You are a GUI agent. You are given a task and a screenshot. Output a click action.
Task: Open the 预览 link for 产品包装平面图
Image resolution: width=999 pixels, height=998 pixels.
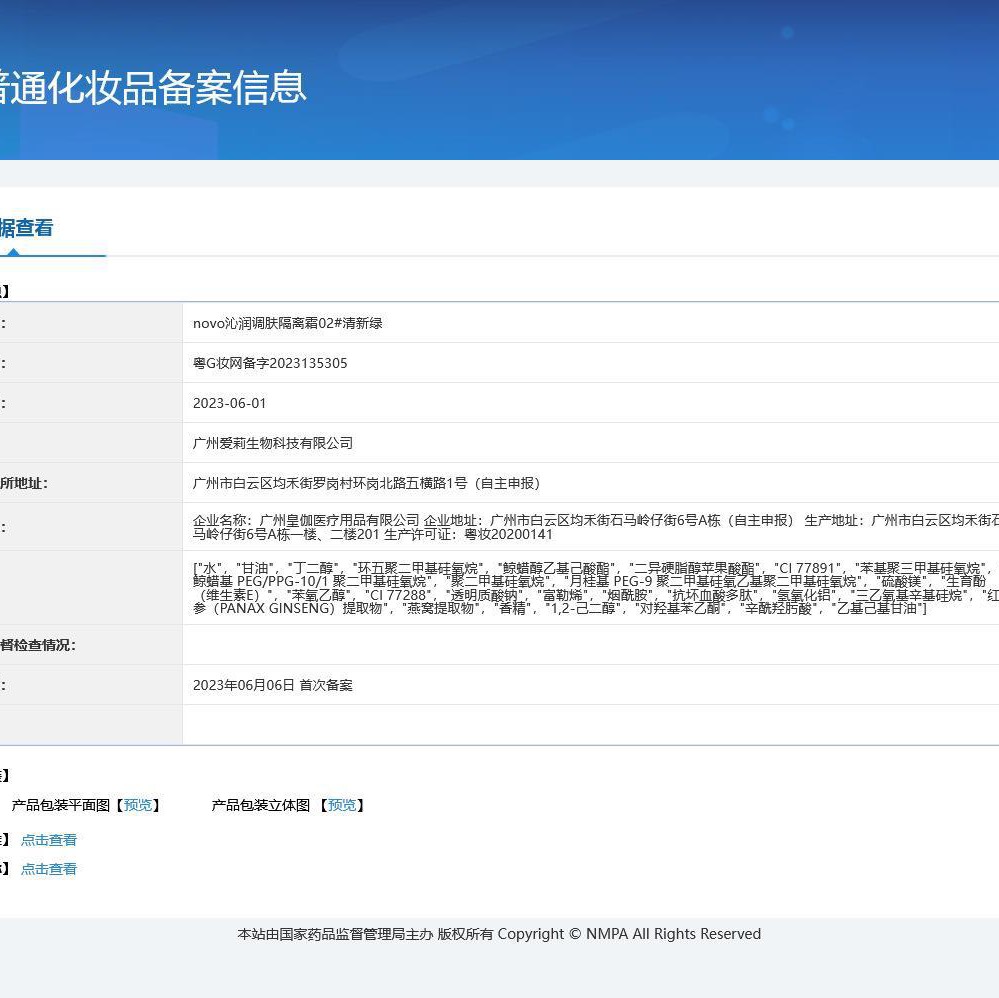click(x=138, y=805)
